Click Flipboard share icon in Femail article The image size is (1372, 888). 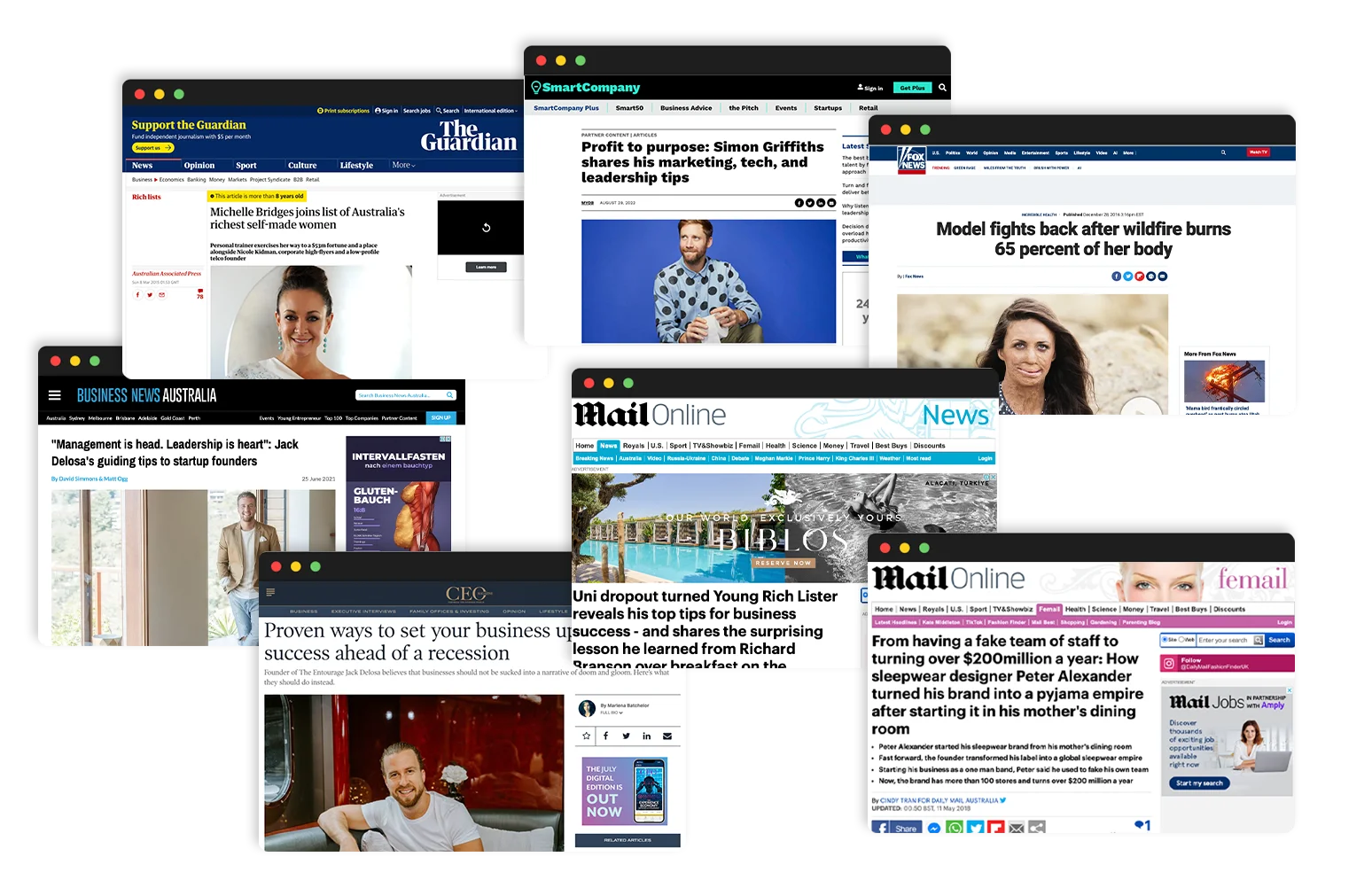coord(996,828)
